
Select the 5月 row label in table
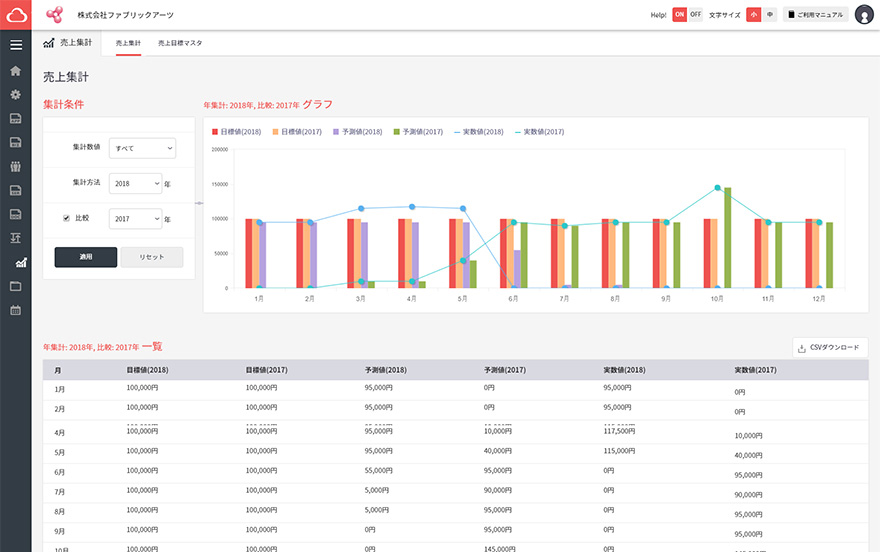point(59,453)
